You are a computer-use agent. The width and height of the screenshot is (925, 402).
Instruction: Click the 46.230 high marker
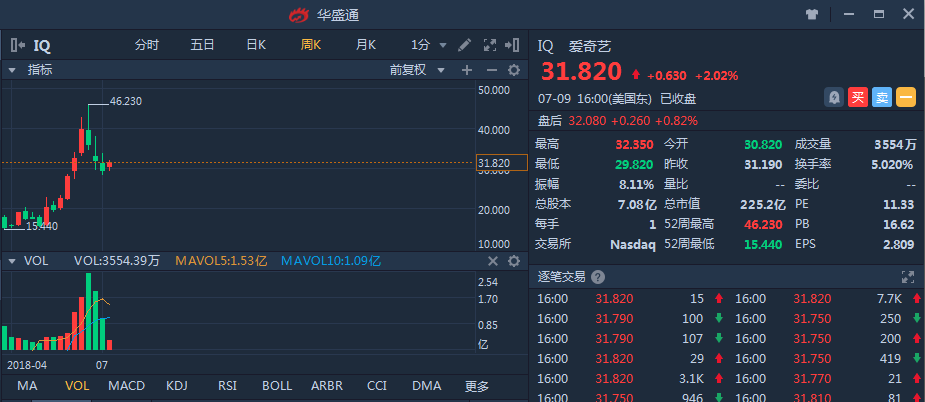pos(126,102)
